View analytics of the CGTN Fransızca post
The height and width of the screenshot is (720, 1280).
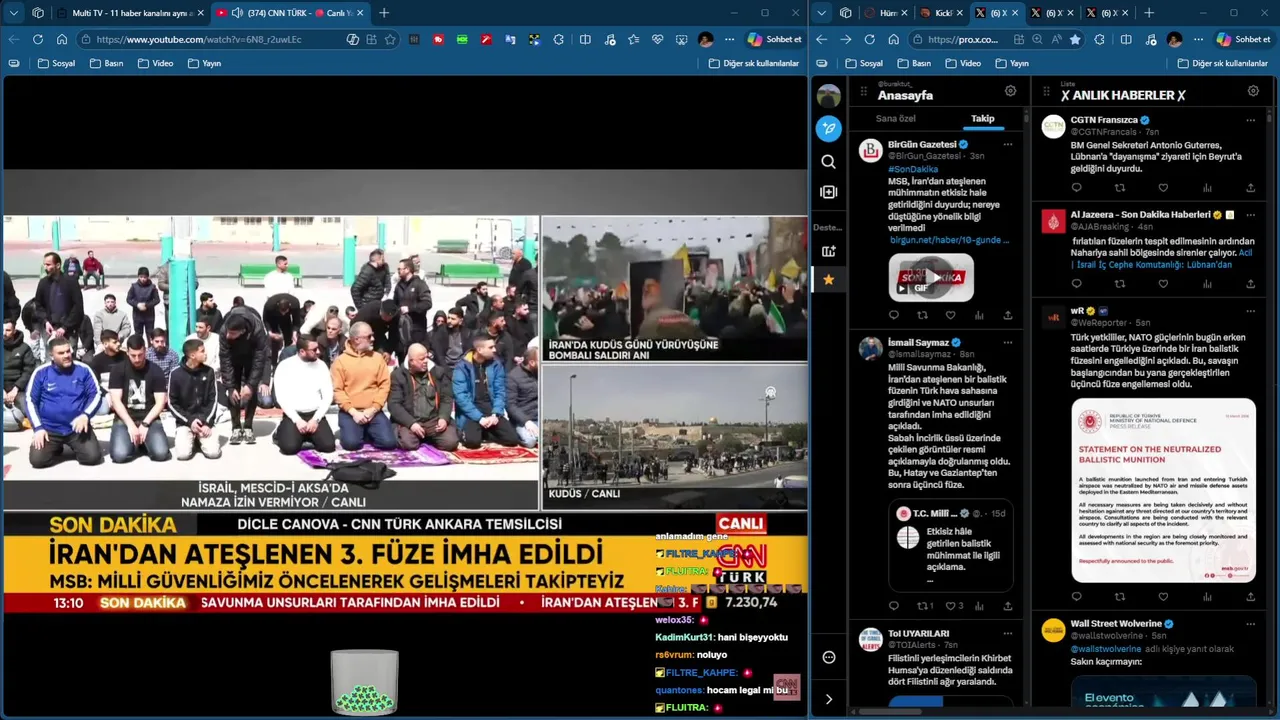tap(1207, 187)
